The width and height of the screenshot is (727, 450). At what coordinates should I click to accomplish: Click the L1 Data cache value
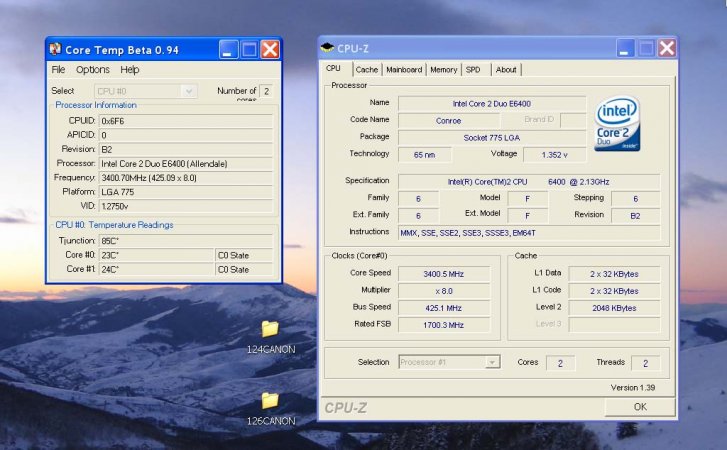[x=614, y=274]
